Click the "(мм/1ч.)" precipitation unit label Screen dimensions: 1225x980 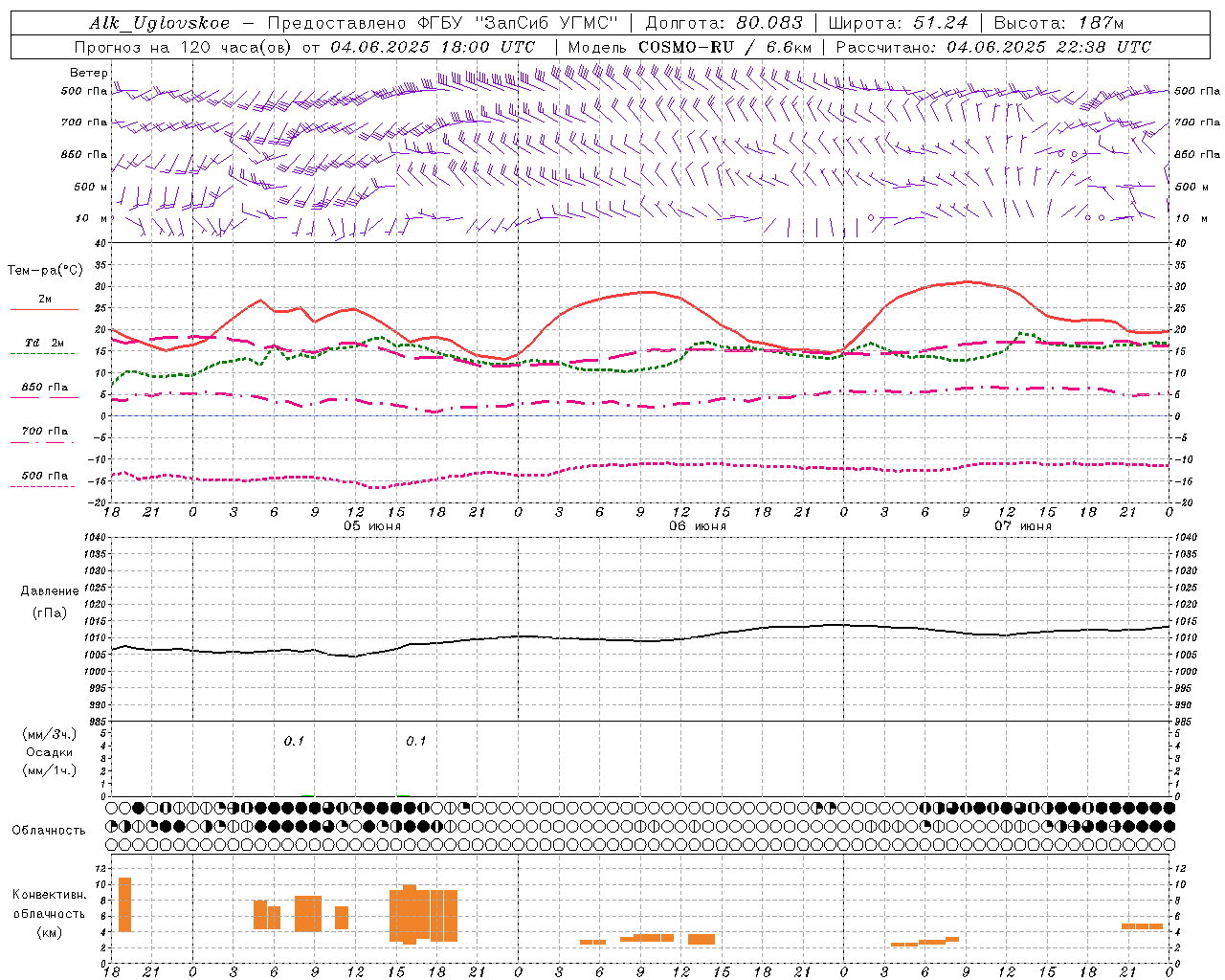[x=49, y=770]
